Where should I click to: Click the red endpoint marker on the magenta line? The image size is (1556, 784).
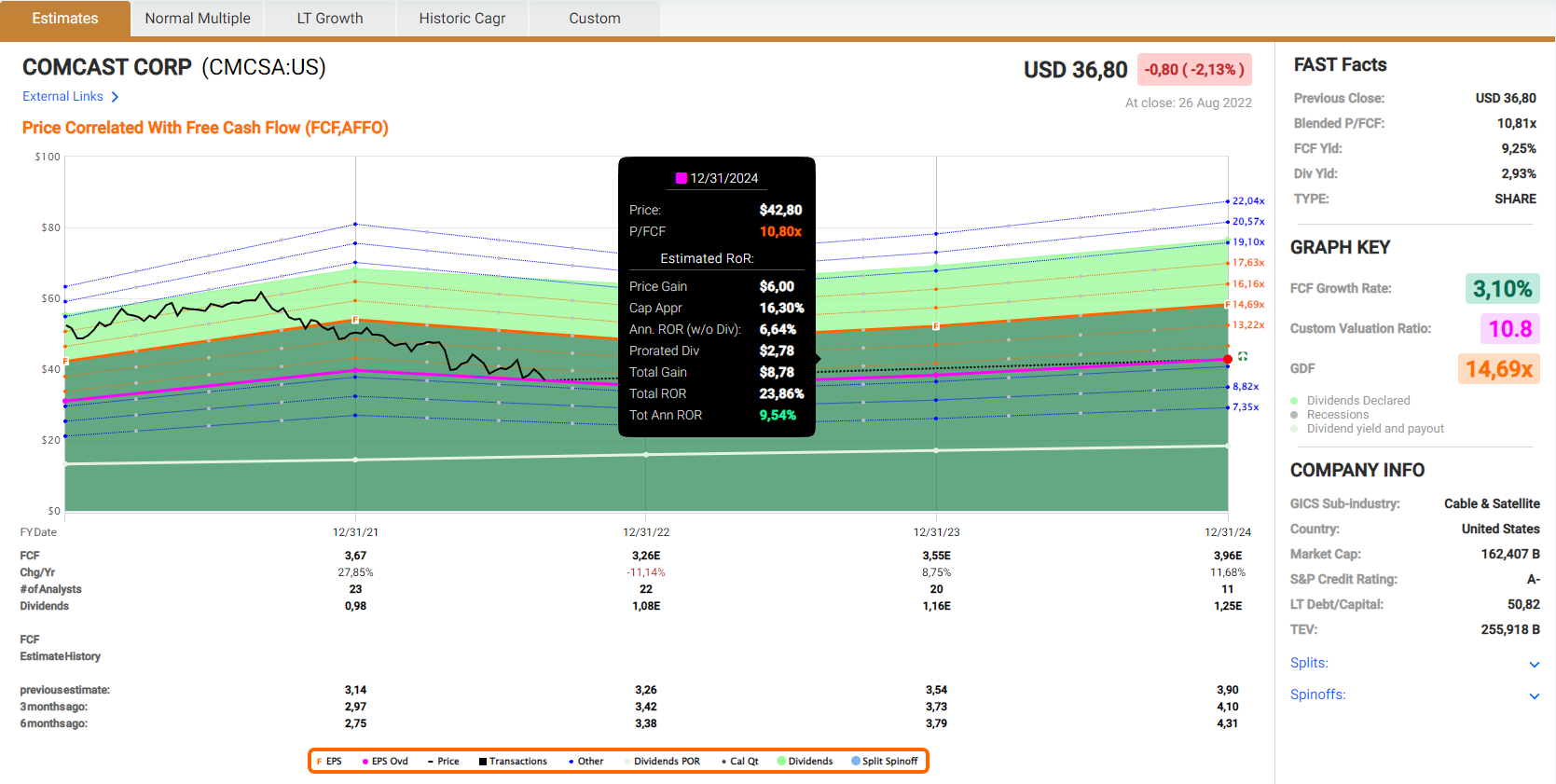pyautogui.click(x=1228, y=359)
